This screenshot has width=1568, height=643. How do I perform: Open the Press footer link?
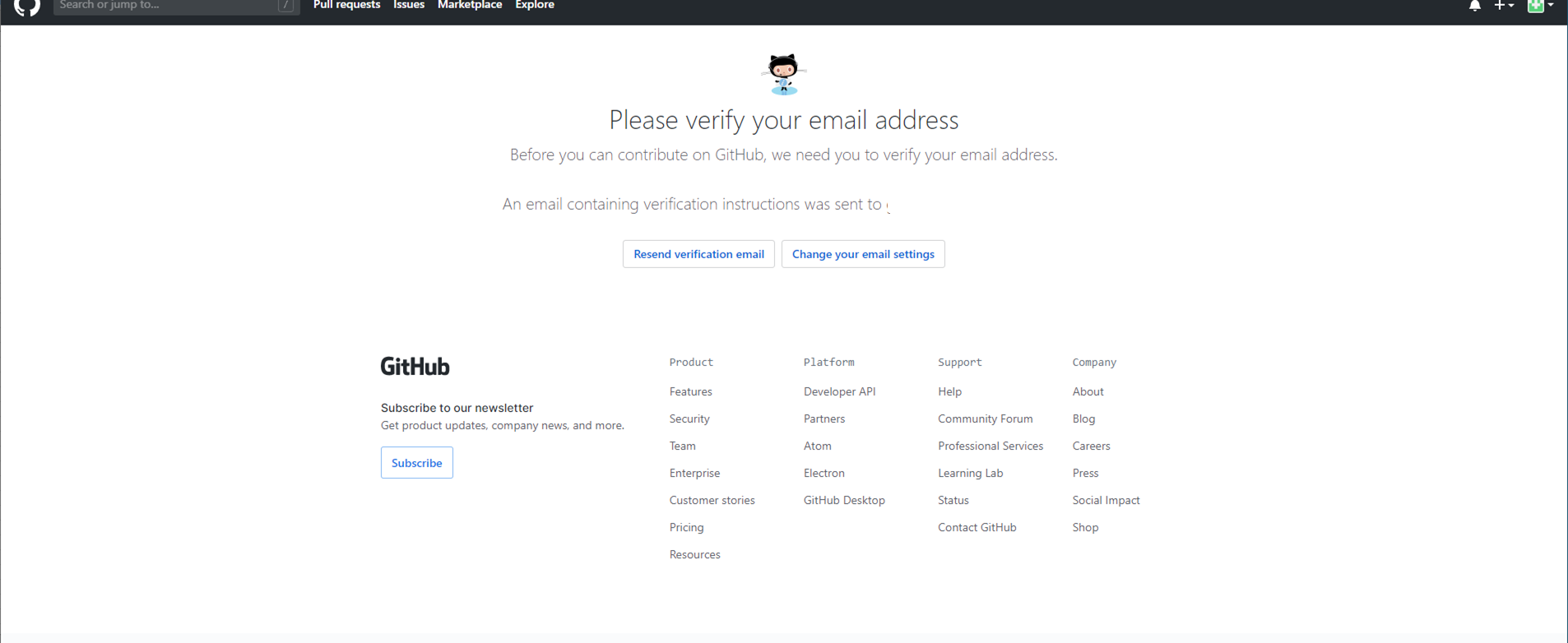point(1085,474)
